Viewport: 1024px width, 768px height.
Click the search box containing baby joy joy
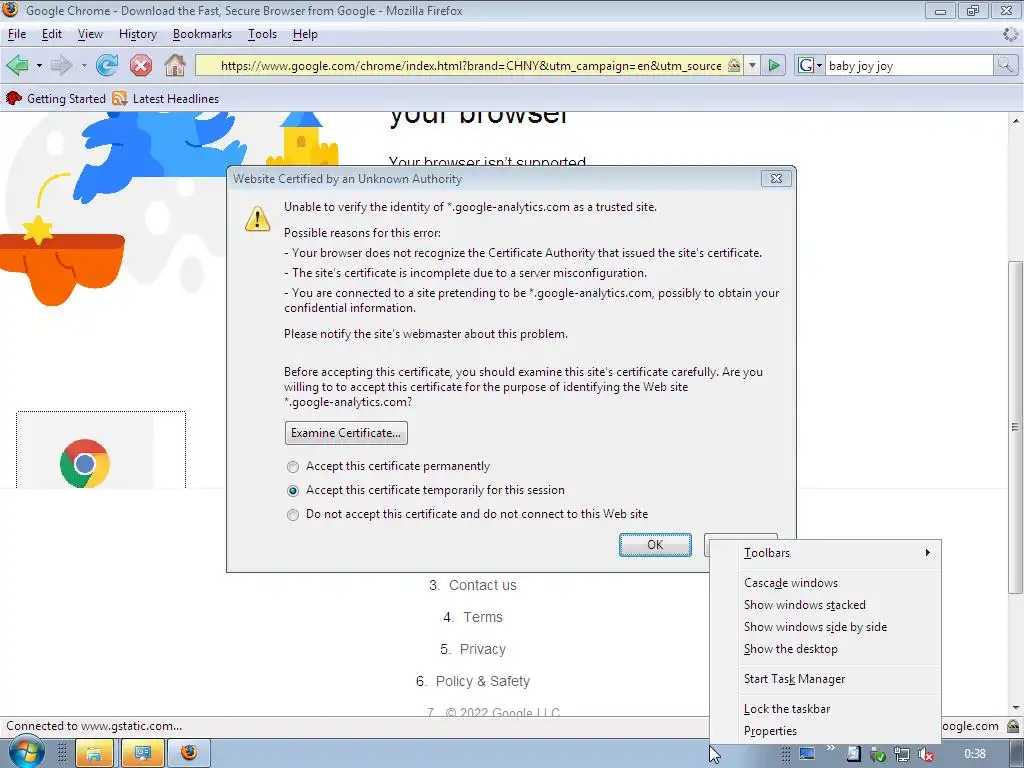tap(909, 65)
